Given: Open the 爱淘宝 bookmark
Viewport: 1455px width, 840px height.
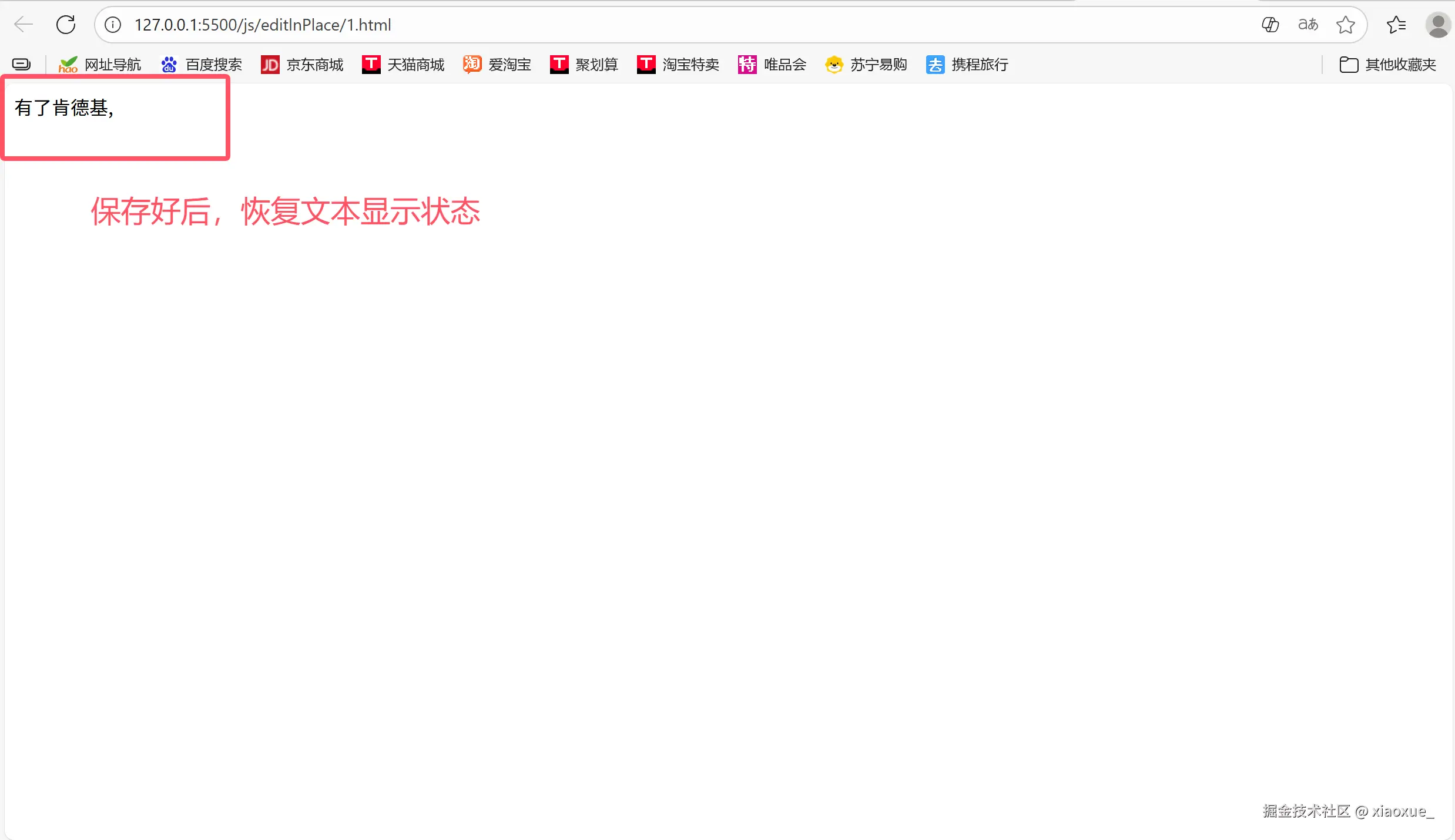Looking at the screenshot, I should [x=497, y=65].
